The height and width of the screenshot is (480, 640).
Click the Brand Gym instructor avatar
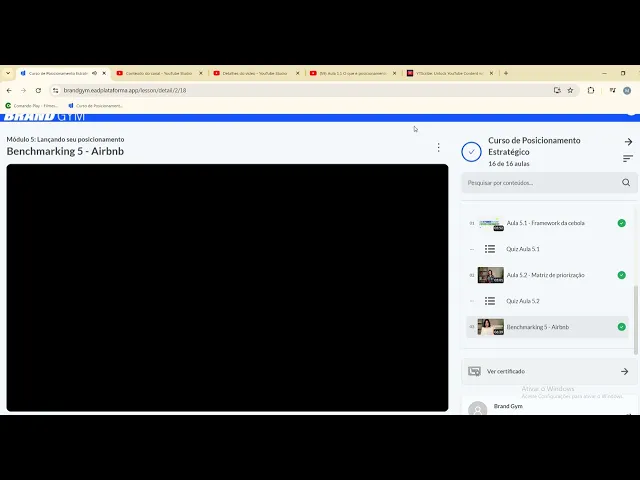(x=478, y=408)
